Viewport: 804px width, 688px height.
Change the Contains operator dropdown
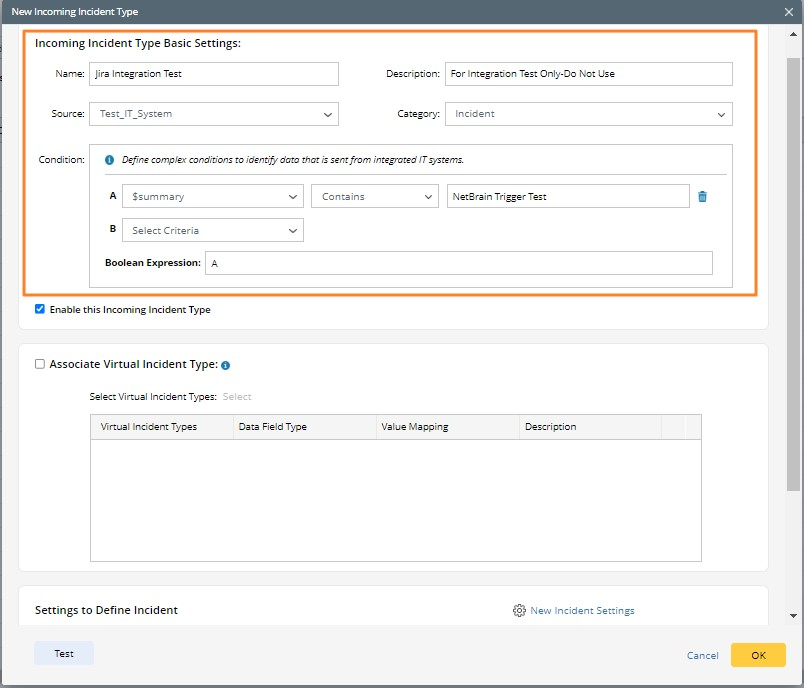(x=375, y=197)
